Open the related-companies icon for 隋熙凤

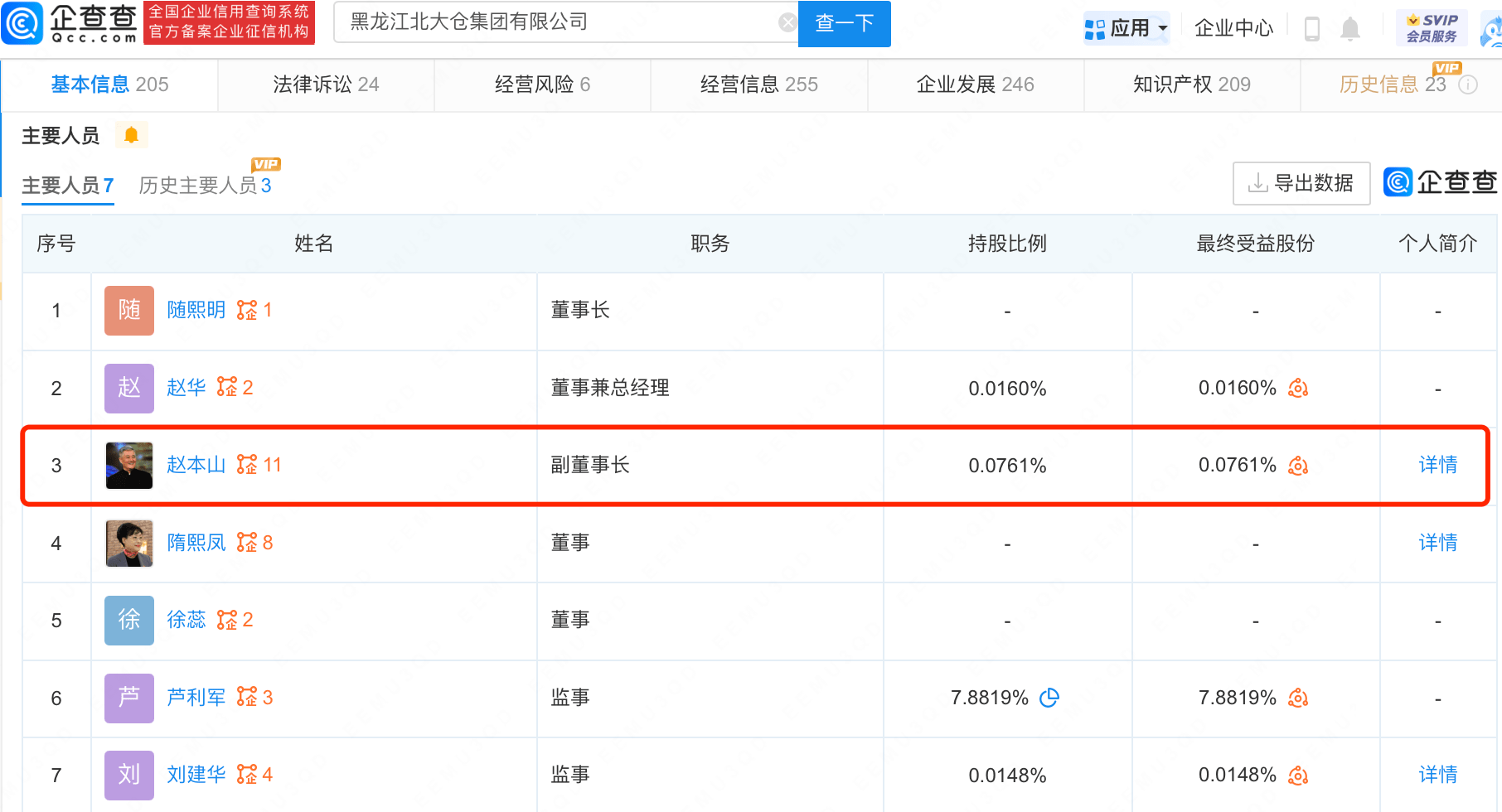pyautogui.click(x=246, y=543)
